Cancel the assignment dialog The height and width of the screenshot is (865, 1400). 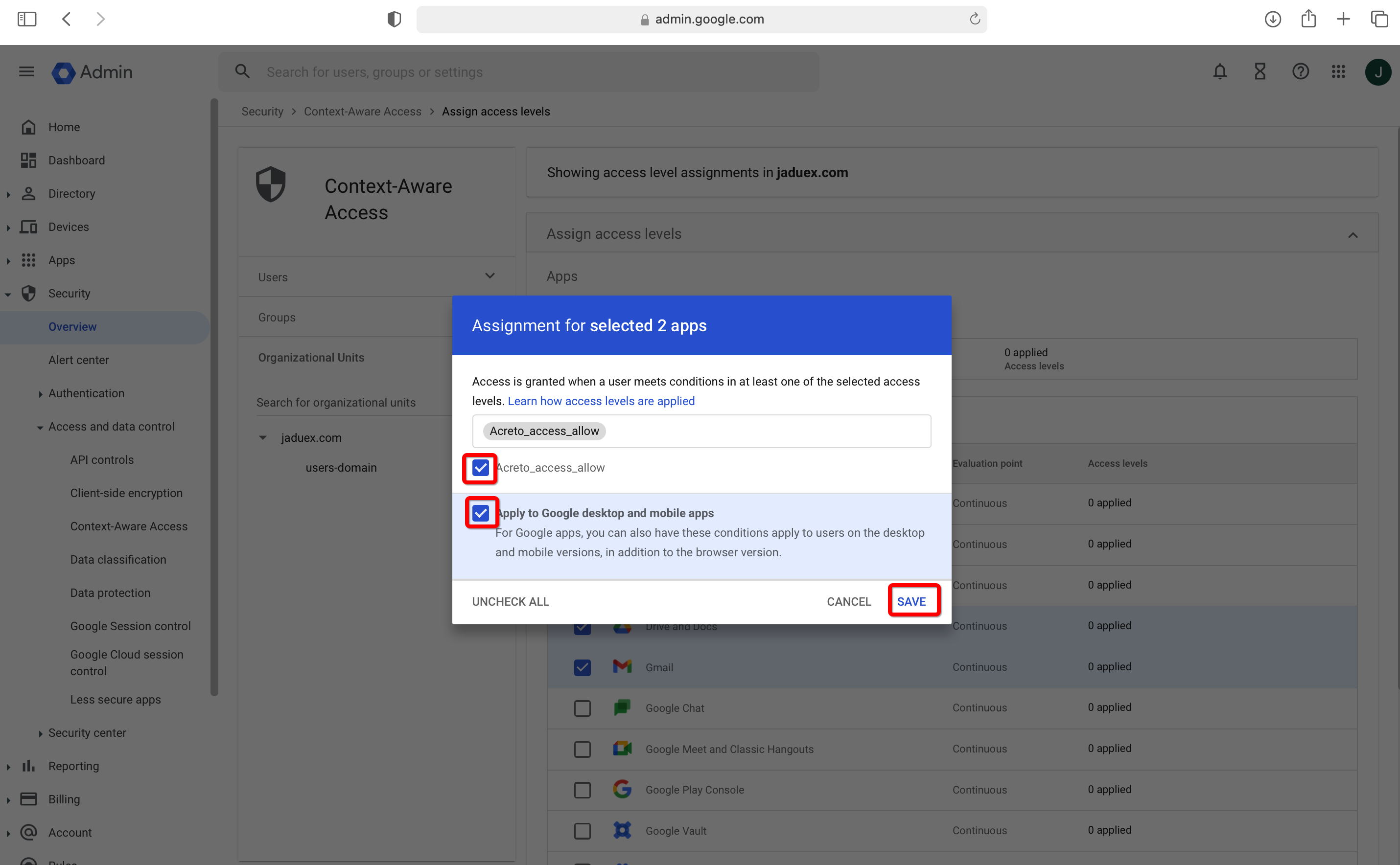848,601
